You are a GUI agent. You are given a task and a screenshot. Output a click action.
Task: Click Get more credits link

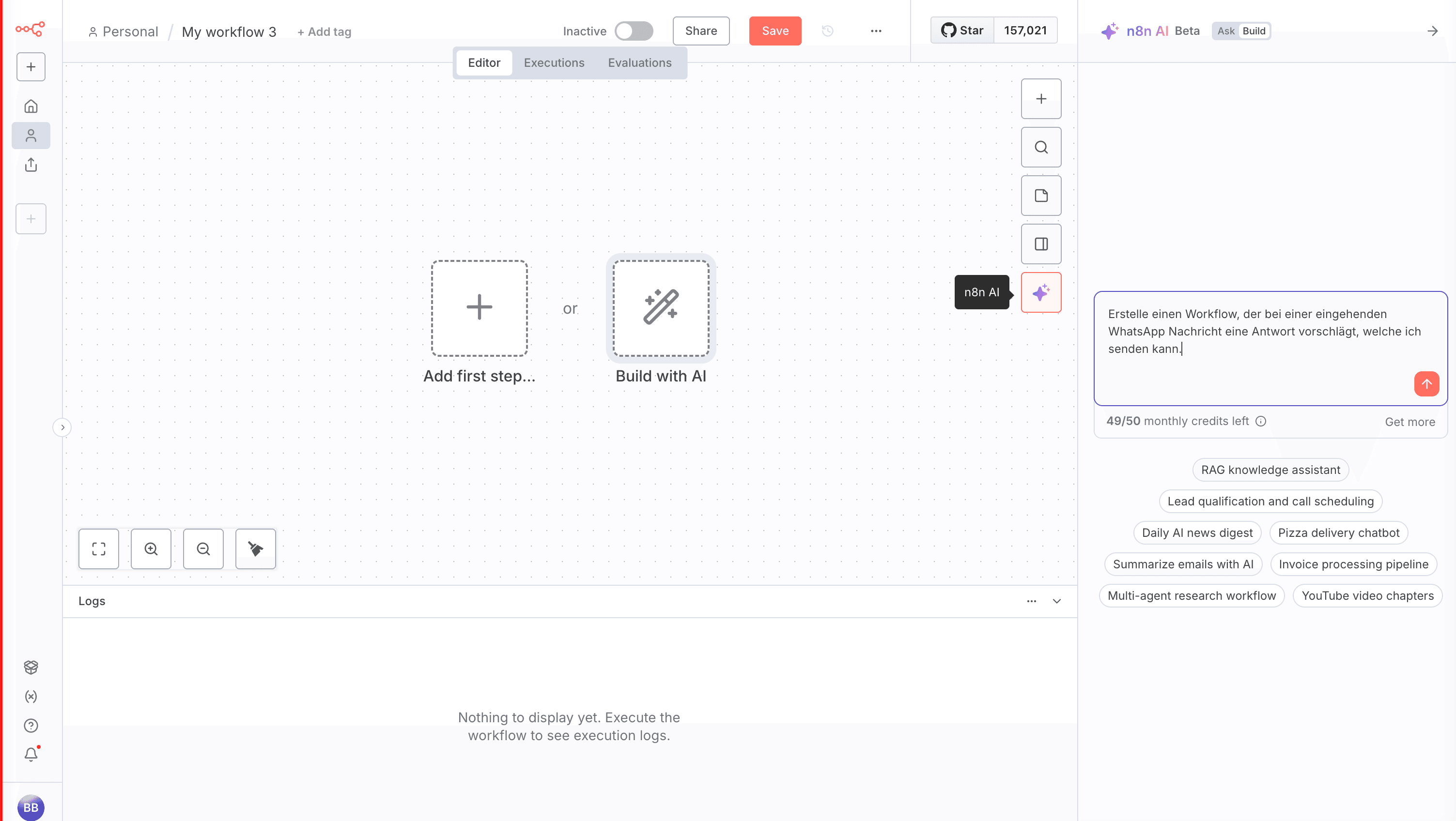click(1409, 422)
